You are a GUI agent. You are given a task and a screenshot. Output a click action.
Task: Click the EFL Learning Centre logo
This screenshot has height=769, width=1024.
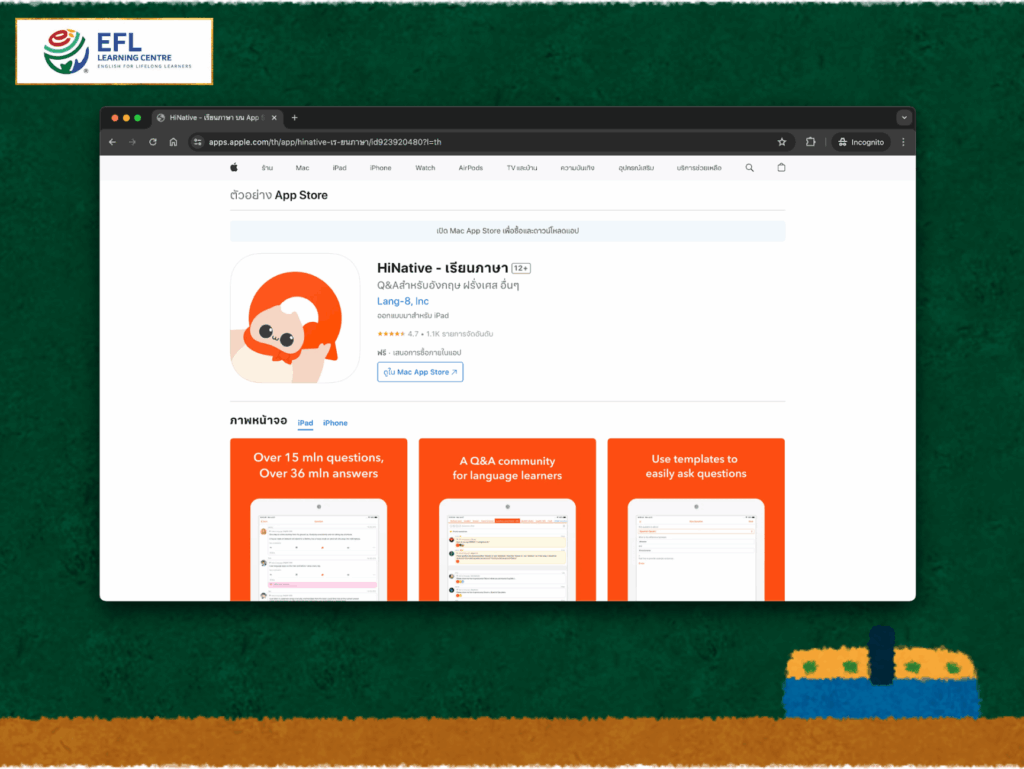pyautogui.click(x=114, y=51)
